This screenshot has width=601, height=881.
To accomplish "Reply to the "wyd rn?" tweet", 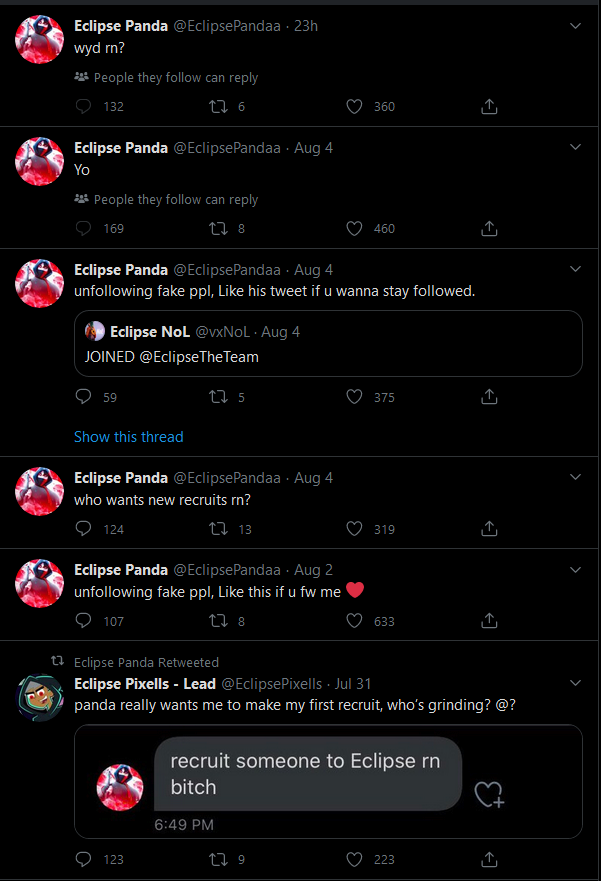I will (x=84, y=106).
